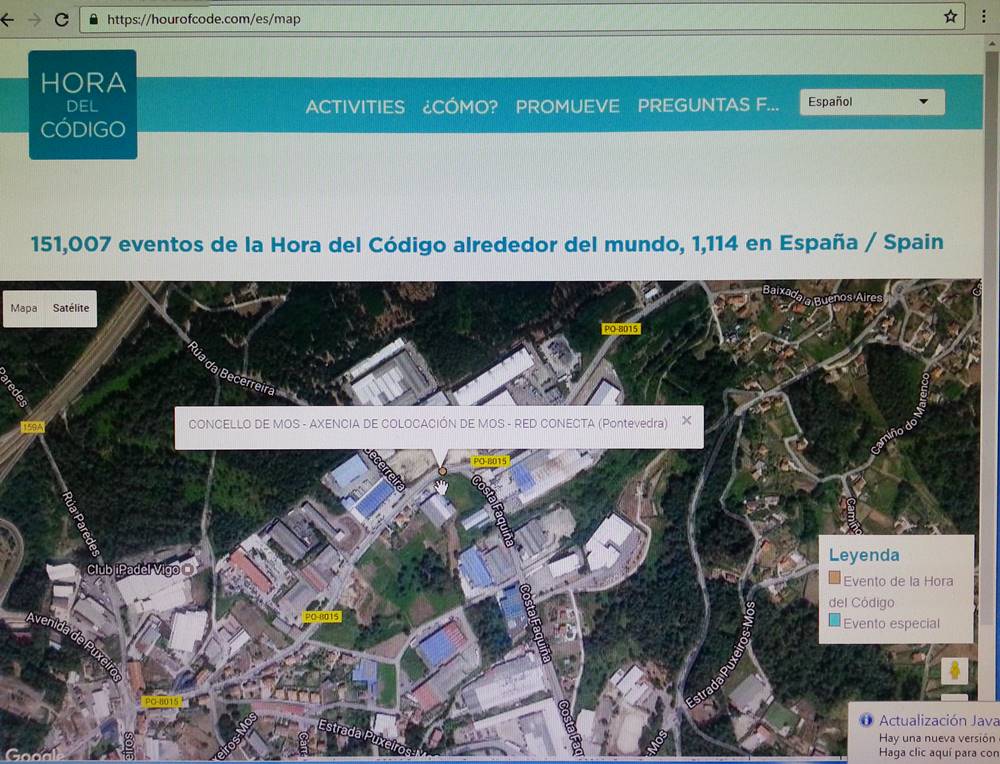The image size is (1000, 764).
Task: Click the Avenida de Puxeiros street label
Action: point(74,647)
